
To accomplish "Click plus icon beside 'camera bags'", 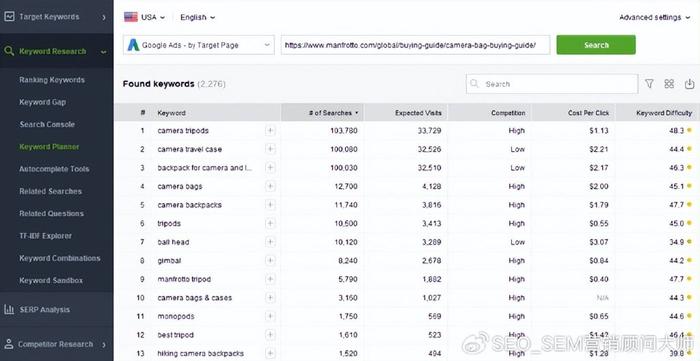I will 270,186.
